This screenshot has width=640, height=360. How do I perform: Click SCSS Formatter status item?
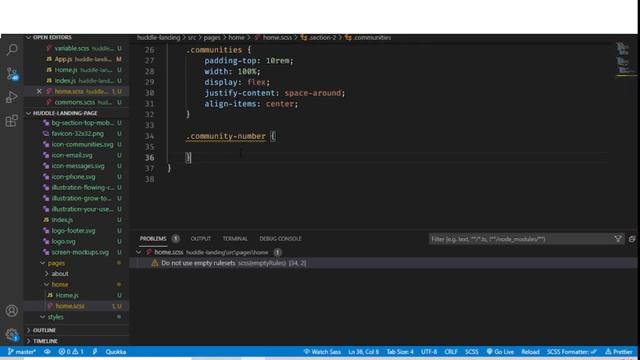coord(571,352)
